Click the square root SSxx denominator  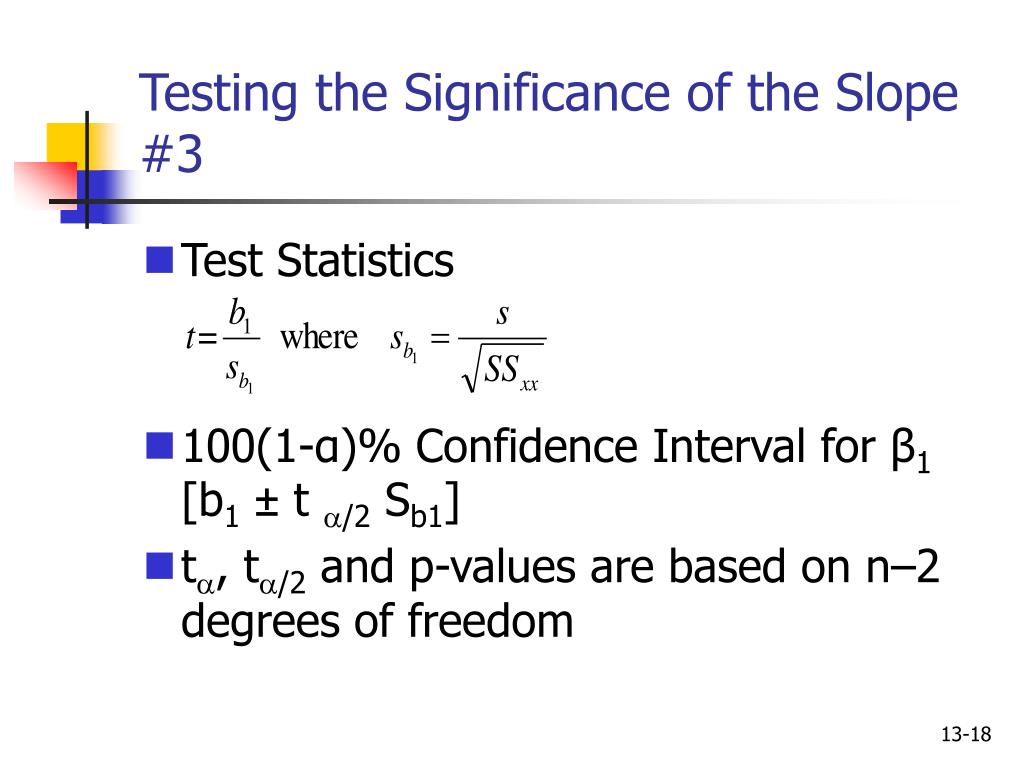[502, 368]
